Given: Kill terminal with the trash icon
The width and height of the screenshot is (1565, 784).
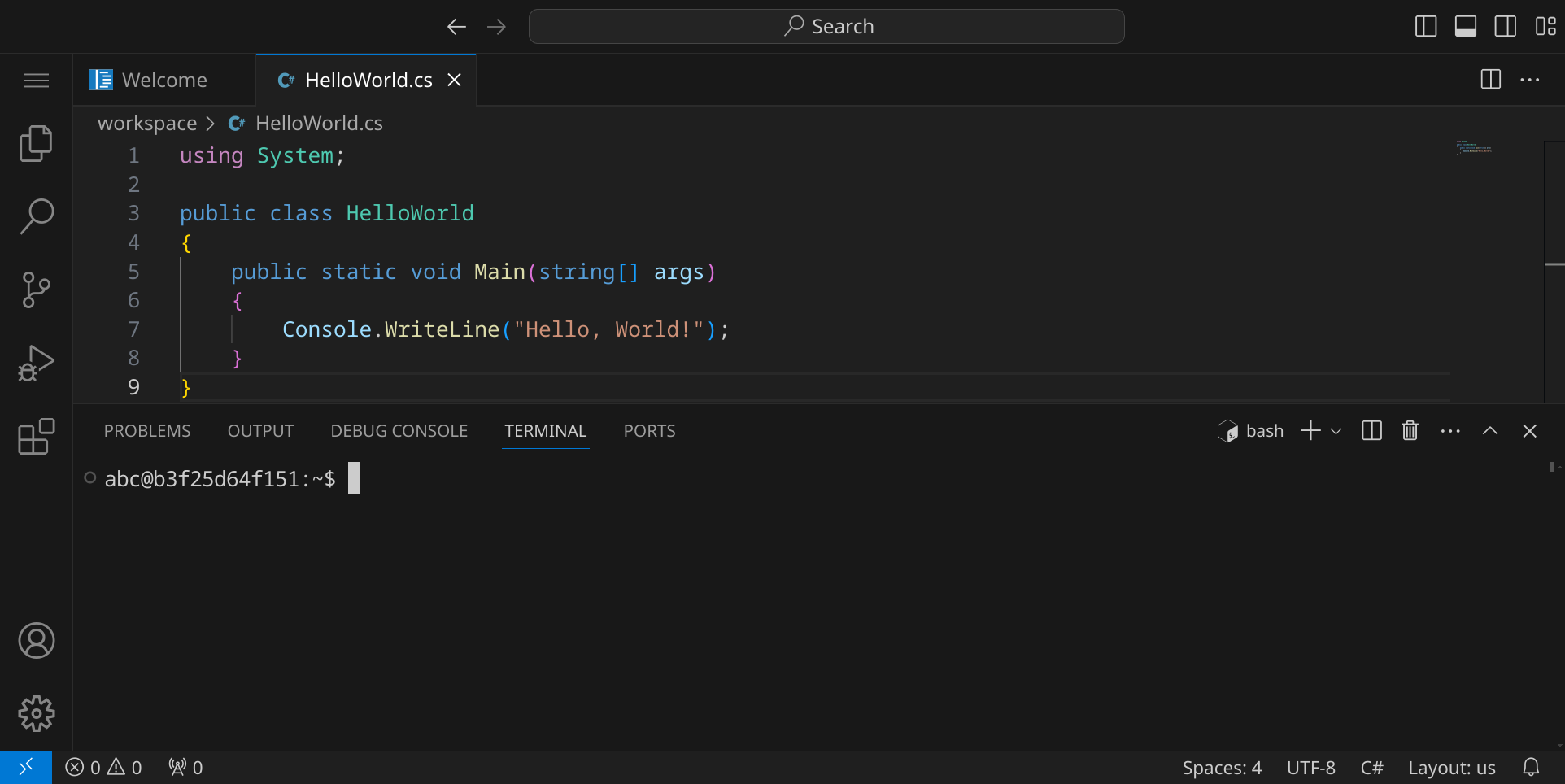Looking at the screenshot, I should point(1410,431).
